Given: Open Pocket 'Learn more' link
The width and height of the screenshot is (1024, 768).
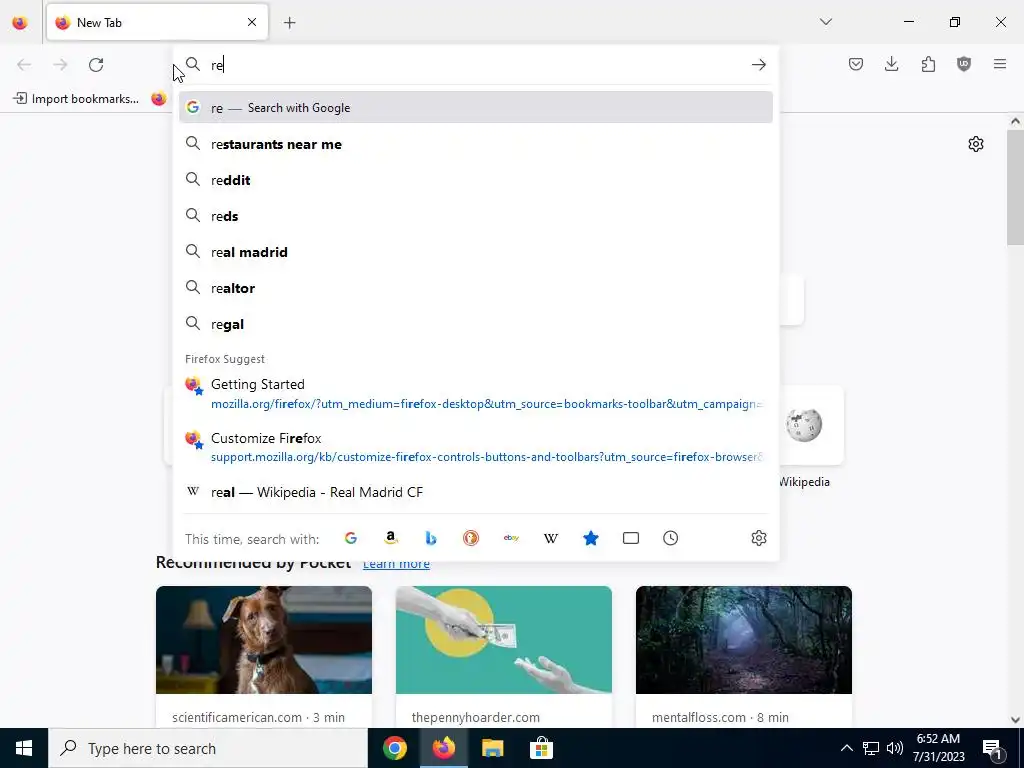Looking at the screenshot, I should click(396, 564).
